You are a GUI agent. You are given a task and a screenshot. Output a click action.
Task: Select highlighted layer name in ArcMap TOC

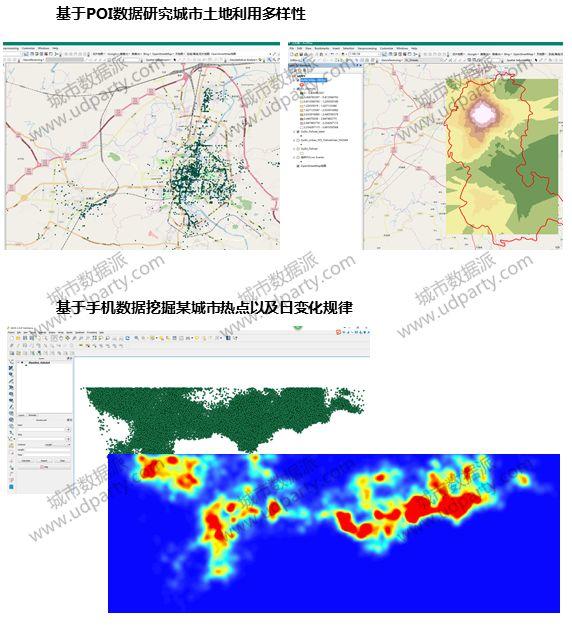(313, 80)
